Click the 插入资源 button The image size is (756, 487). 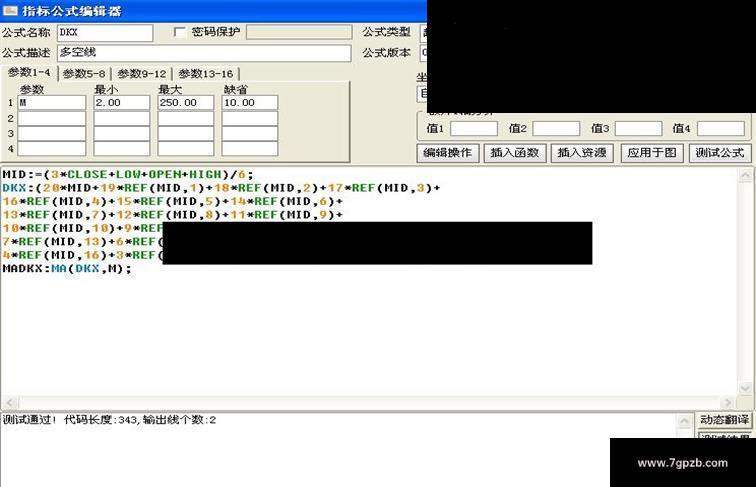[x=582, y=153]
